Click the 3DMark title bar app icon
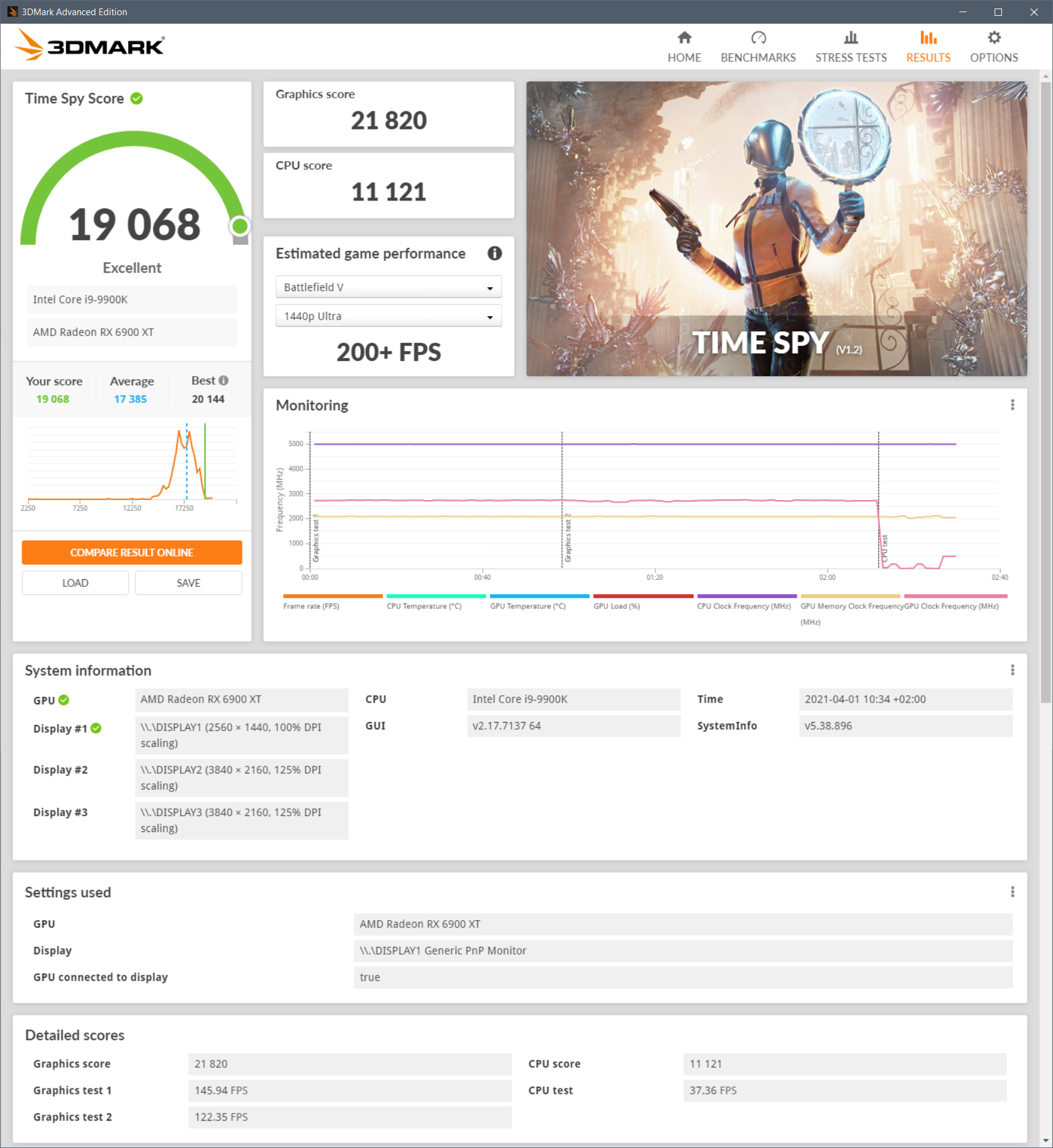Viewport: 1053px width, 1148px height. point(12,12)
